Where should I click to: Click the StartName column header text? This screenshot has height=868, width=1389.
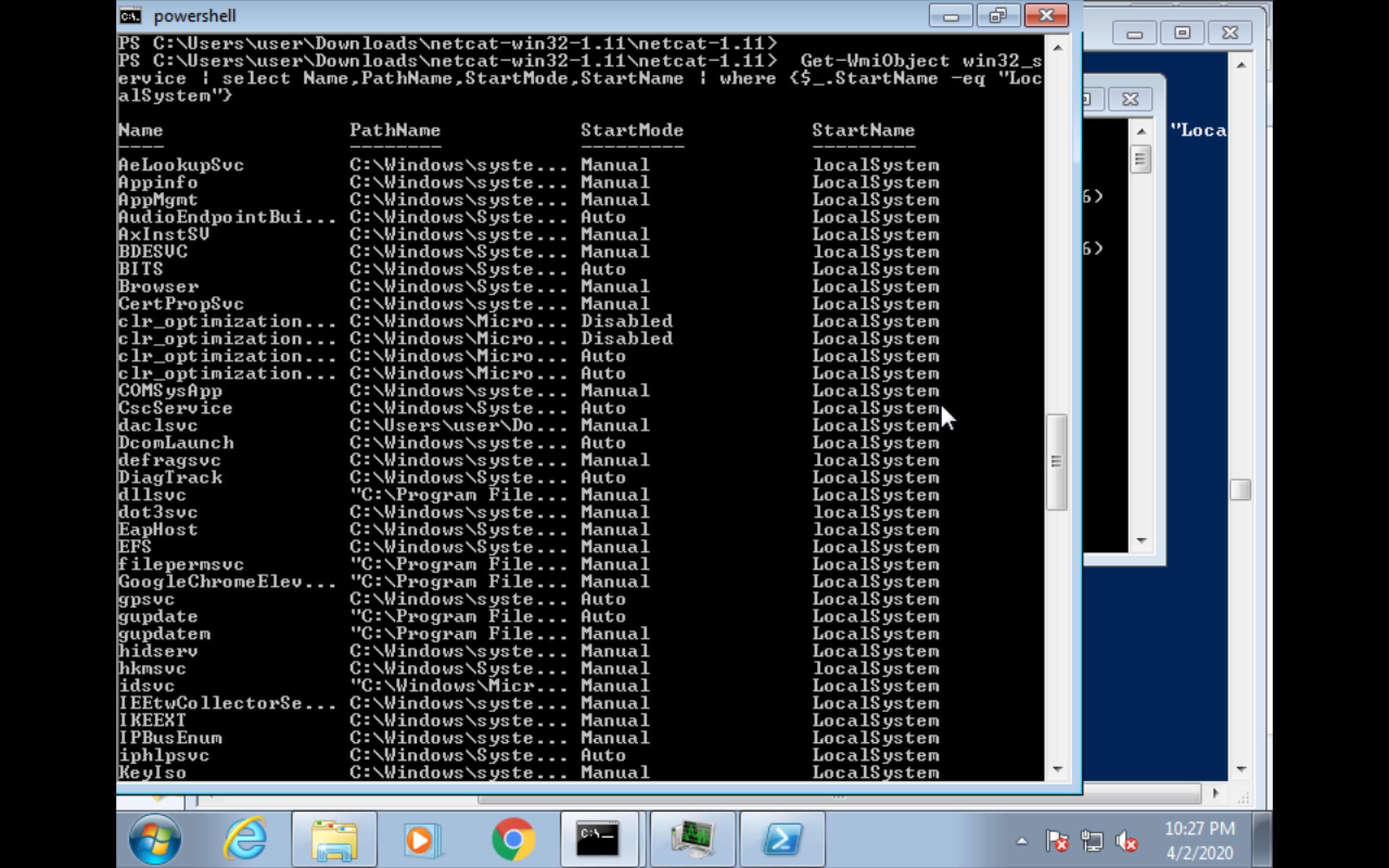[x=863, y=130]
